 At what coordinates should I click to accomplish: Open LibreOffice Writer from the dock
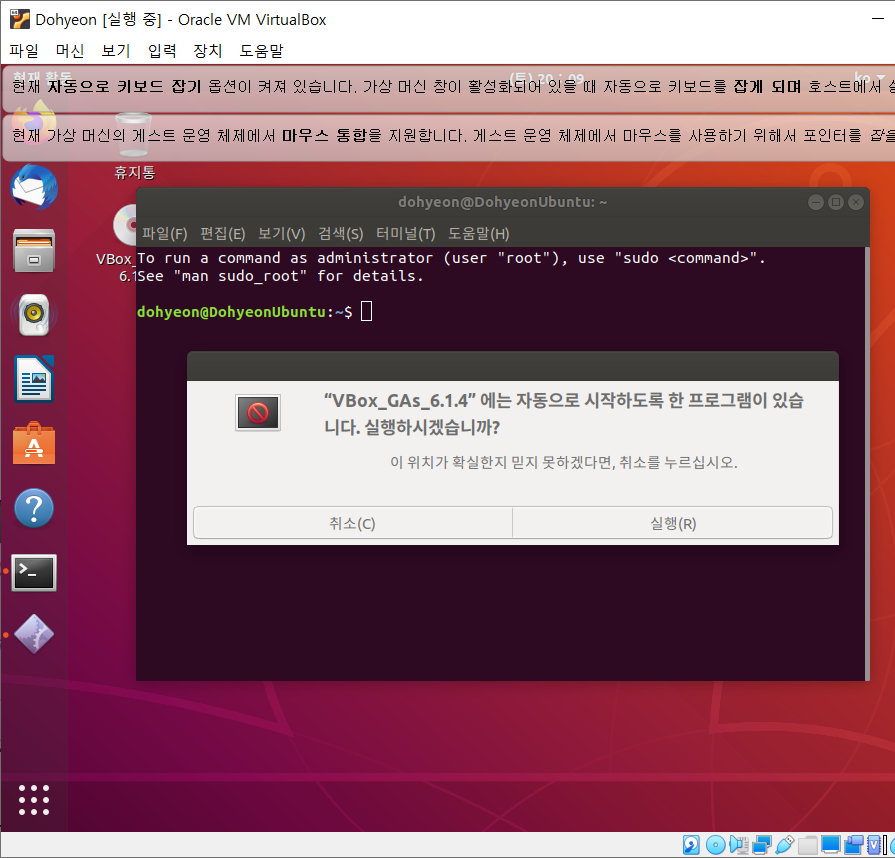(34, 379)
